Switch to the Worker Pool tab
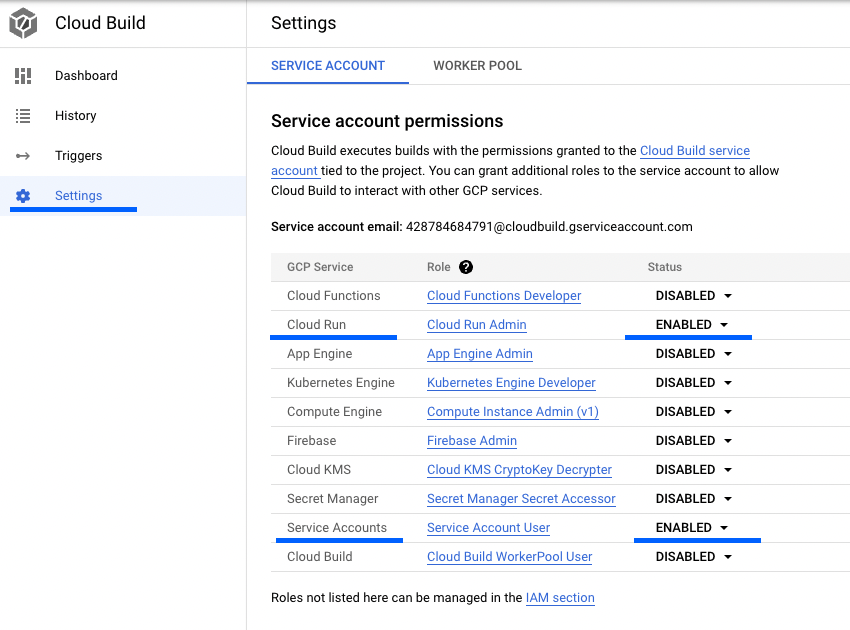 point(477,66)
